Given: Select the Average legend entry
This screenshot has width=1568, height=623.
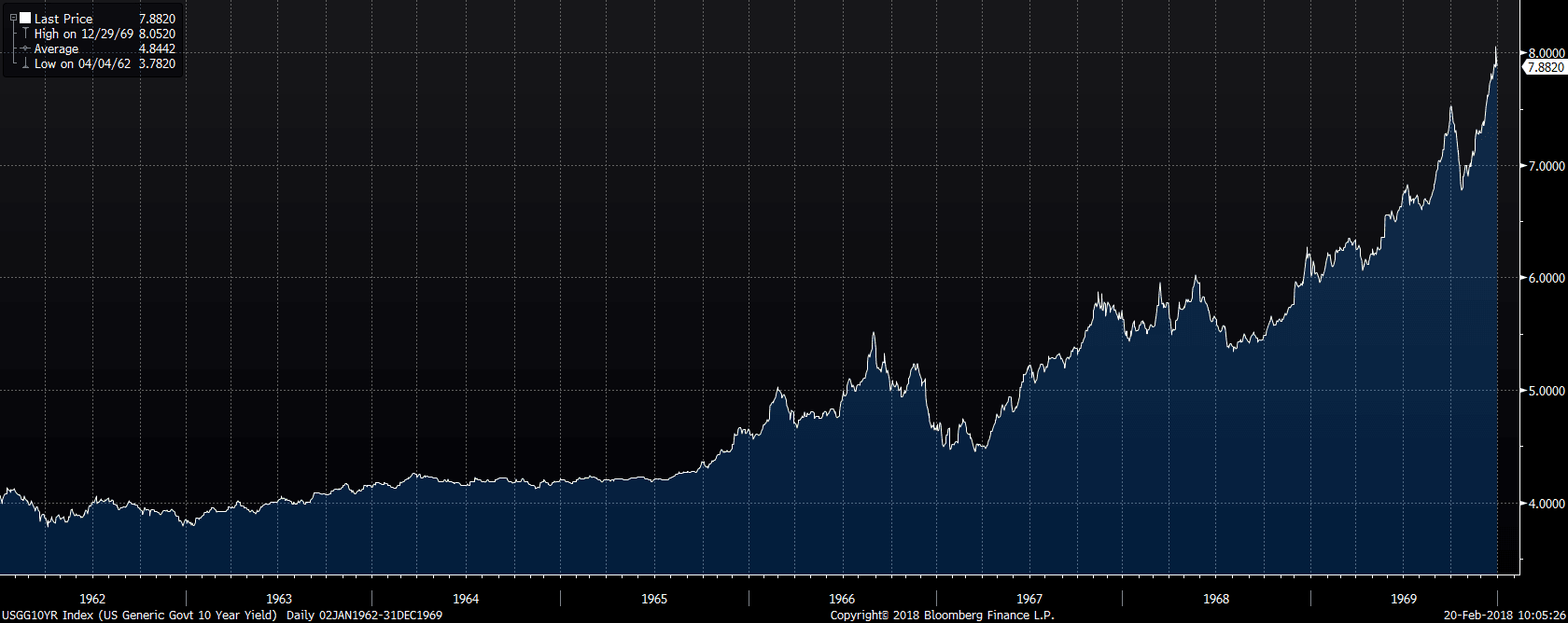Looking at the screenshot, I should click(x=57, y=48).
